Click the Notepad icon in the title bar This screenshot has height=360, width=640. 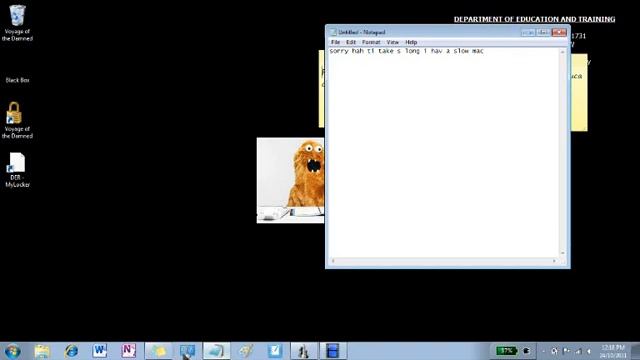point(333,32)
